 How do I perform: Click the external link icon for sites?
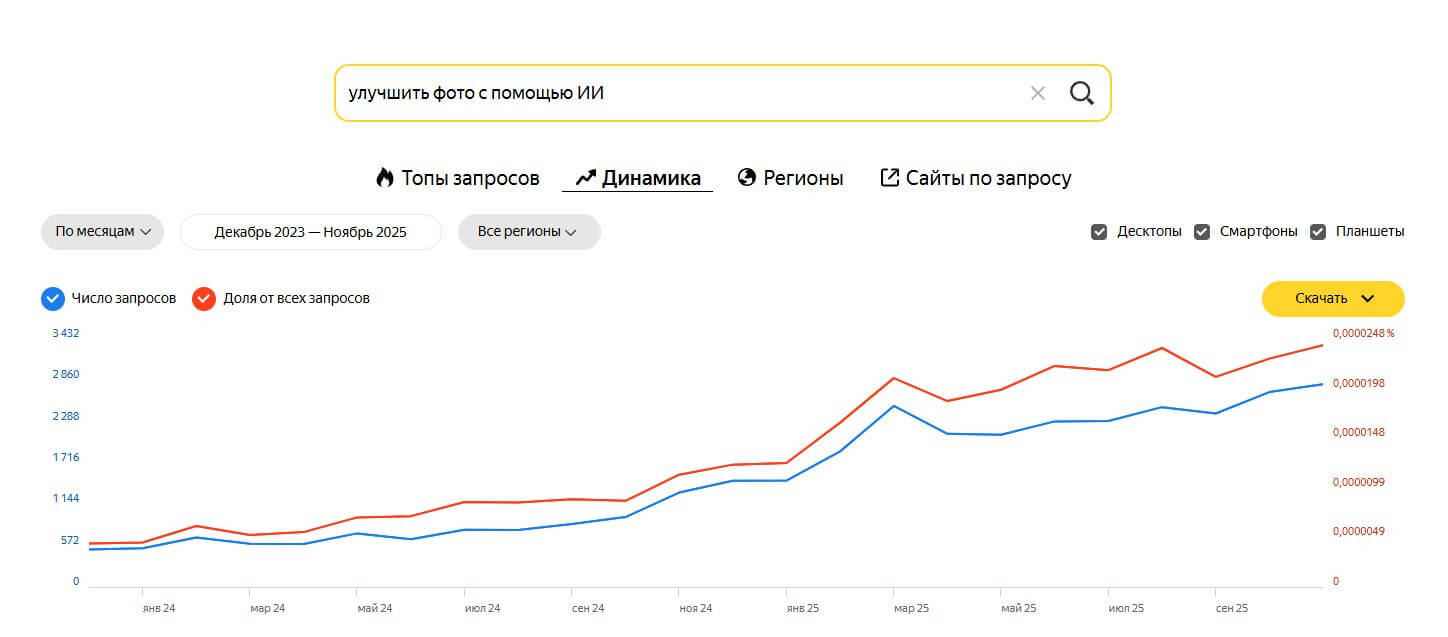click(889, 178)
